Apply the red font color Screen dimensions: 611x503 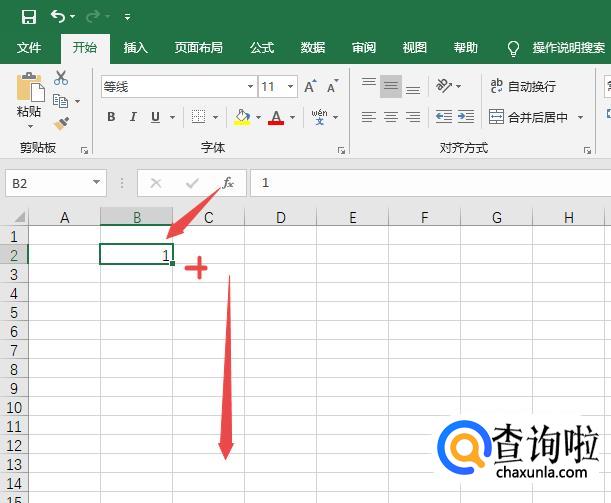(x=276, y=117)
